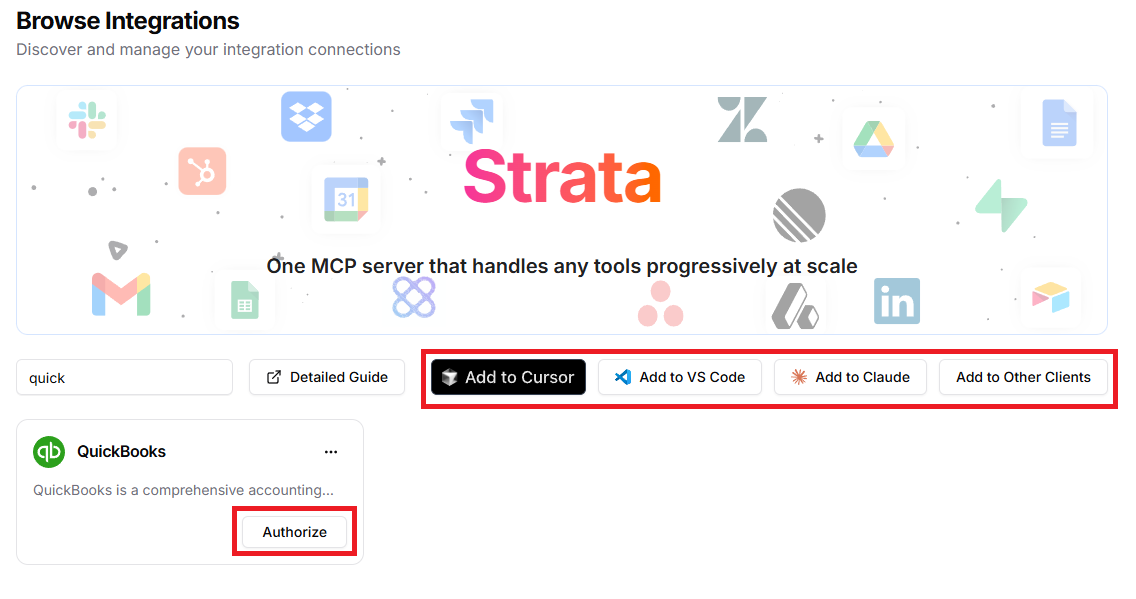Focus the integrations search field
This screenshot has height=599, width=1136.
pyautogui.click(x=124, y=378)
